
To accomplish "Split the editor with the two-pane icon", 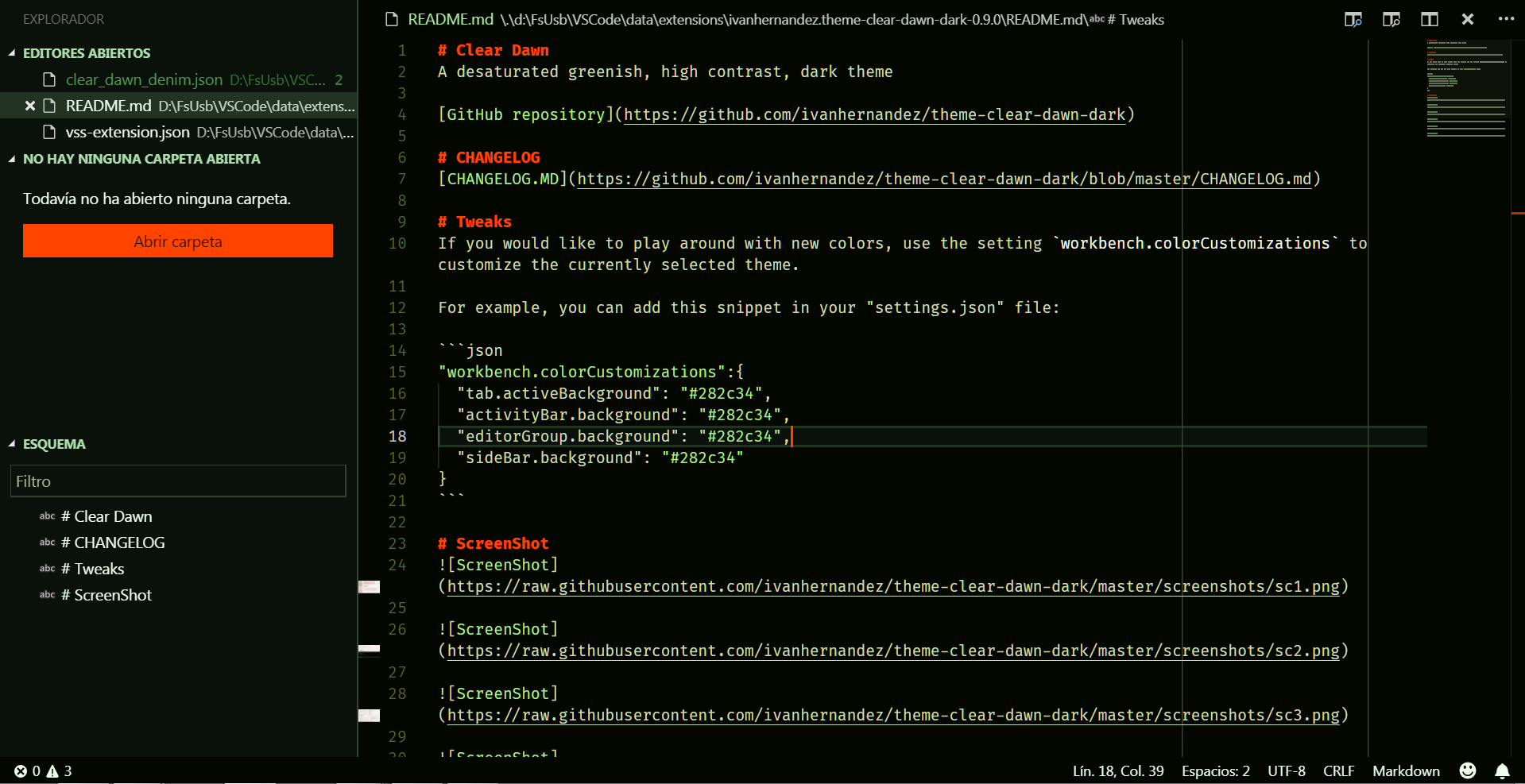I will pyautogui.click(x=1429, y=20).
